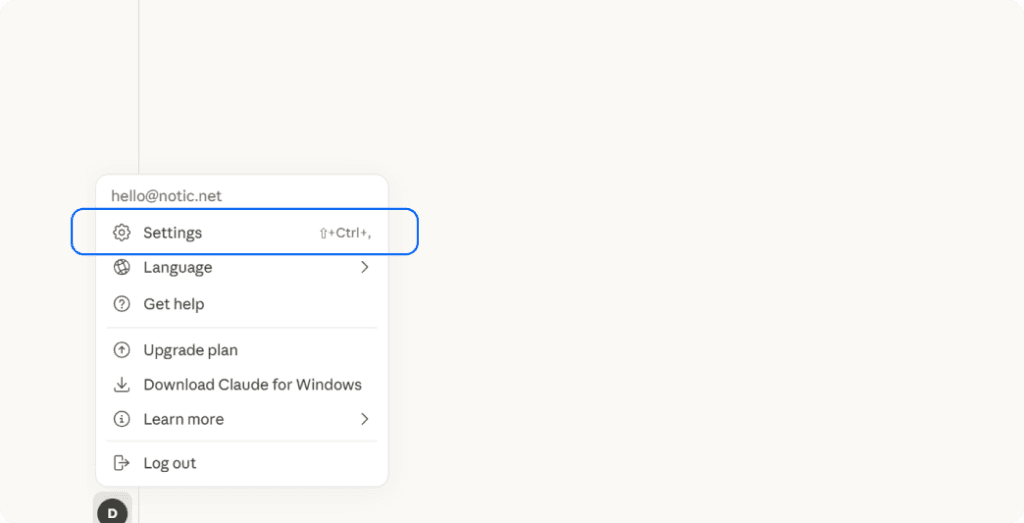Click the Shift+Ctrl+, shortcut hint
1024x523 pixels.
click(x=345, y=233)
